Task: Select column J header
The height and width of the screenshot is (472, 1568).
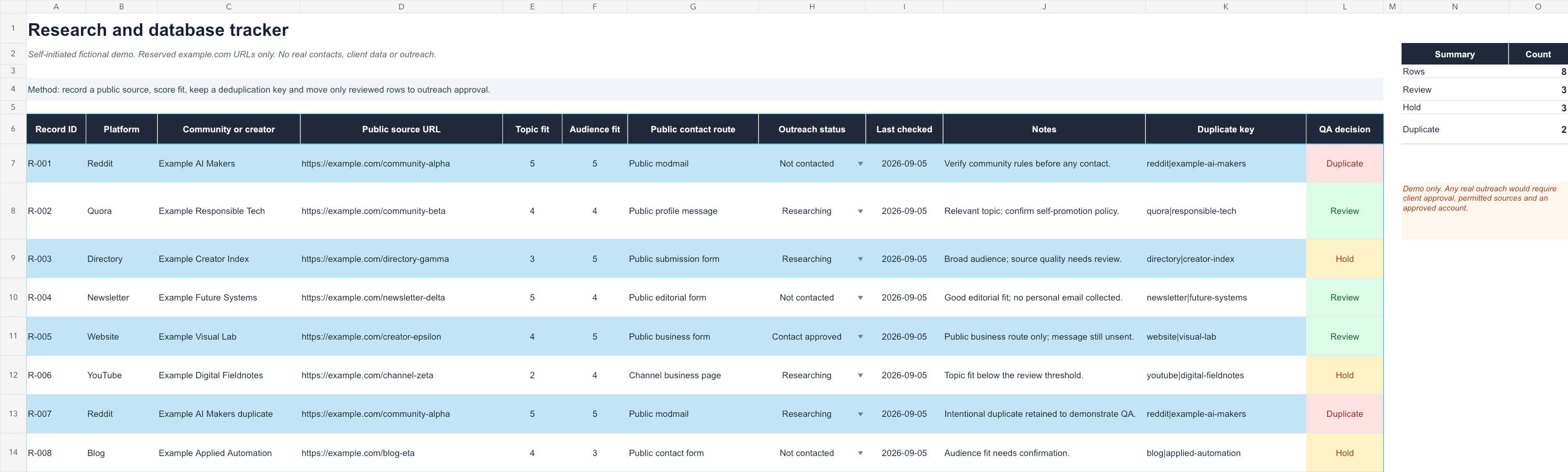Action: [1044, 7]
